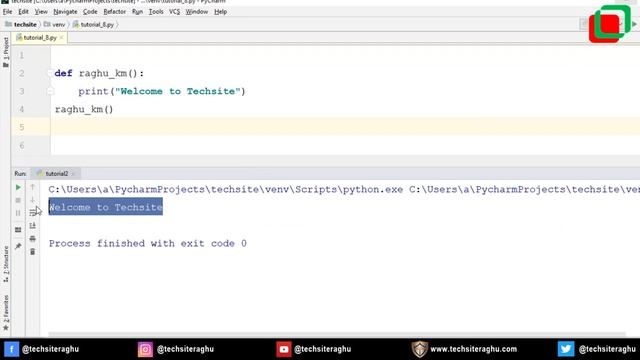
Task: Open the Window menu
Action: (197, 12)
